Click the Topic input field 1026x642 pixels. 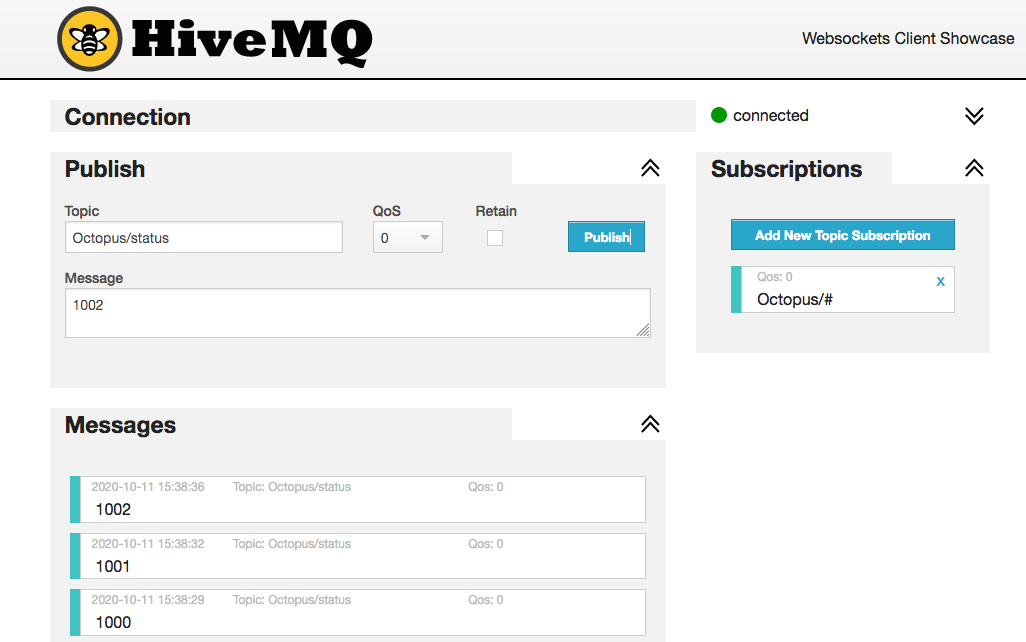click(204, 238)
